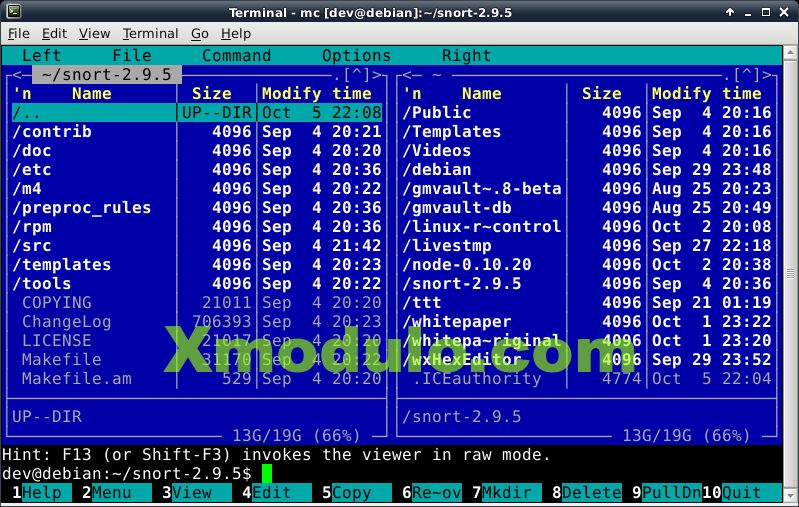Open the Terminal menu

(x=150, y=34)
